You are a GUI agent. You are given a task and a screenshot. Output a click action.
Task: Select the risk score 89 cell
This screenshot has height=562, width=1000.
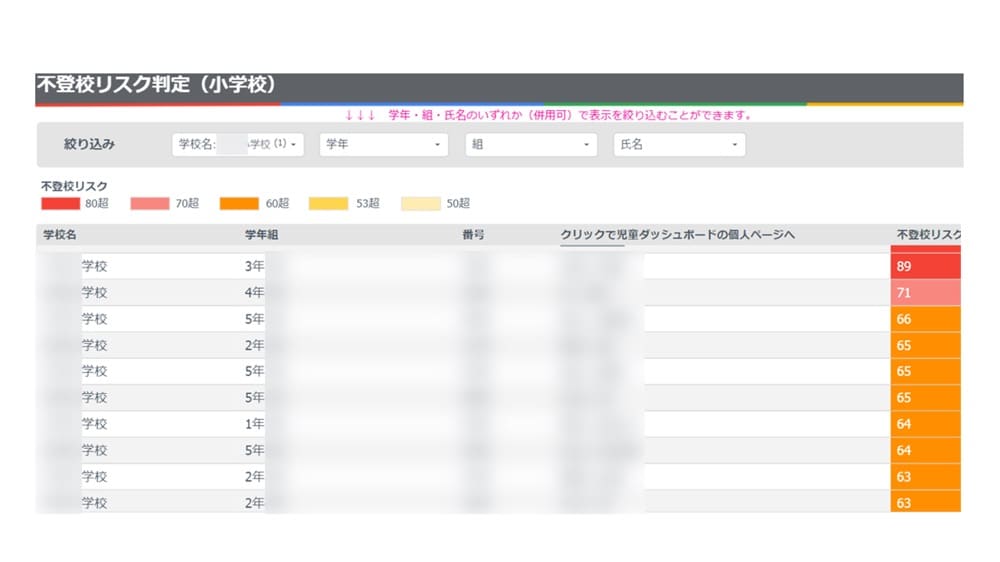click(x=924, y=267)
